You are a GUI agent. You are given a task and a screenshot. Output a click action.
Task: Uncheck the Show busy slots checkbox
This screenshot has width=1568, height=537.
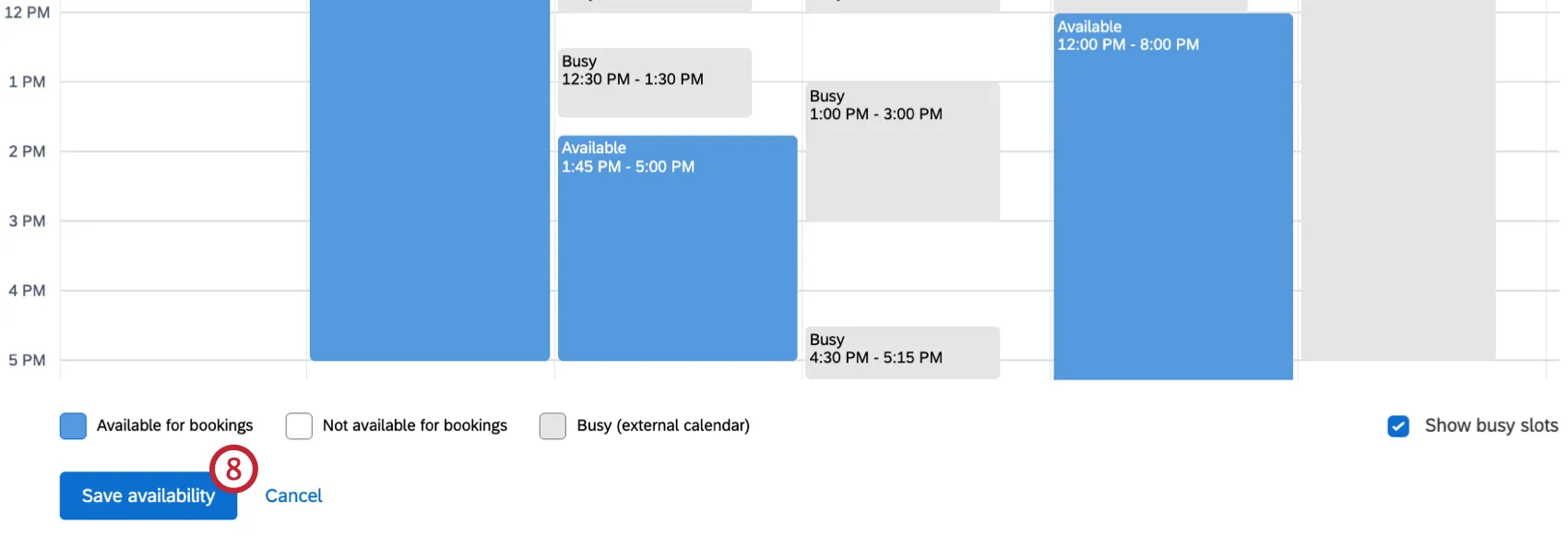click(1397, 426)
